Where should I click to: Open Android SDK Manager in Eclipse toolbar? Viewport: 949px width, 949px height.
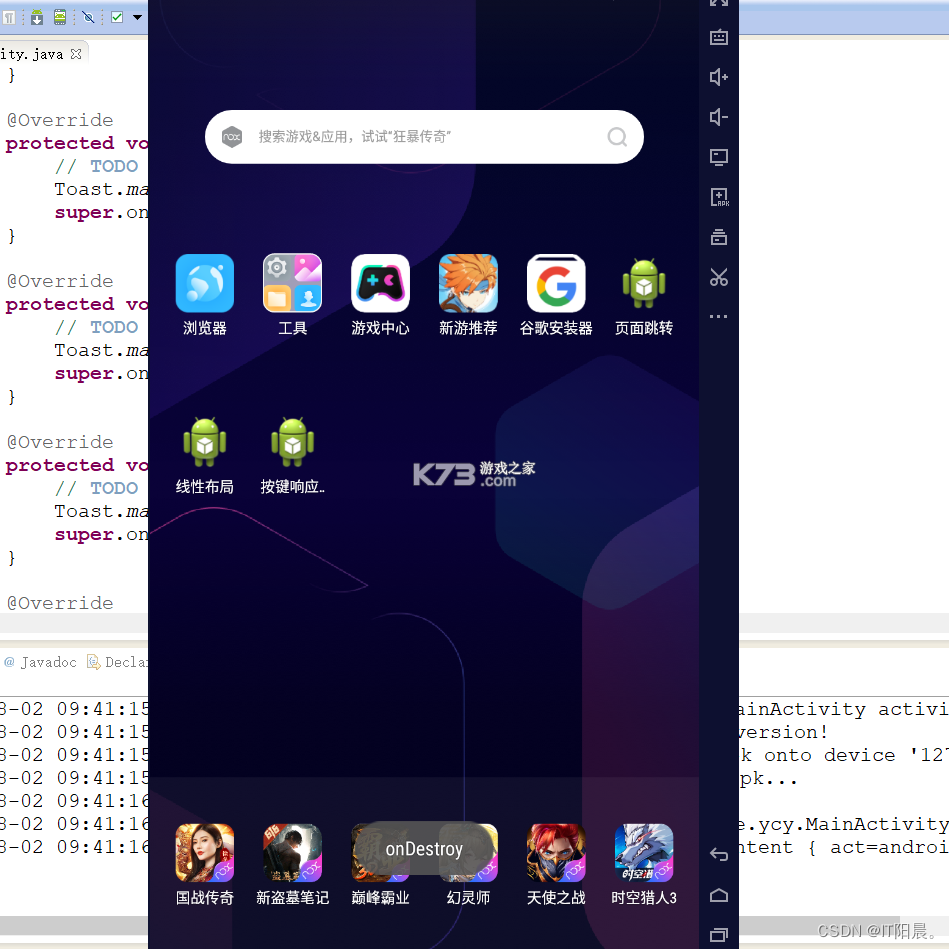pos(37,17)
